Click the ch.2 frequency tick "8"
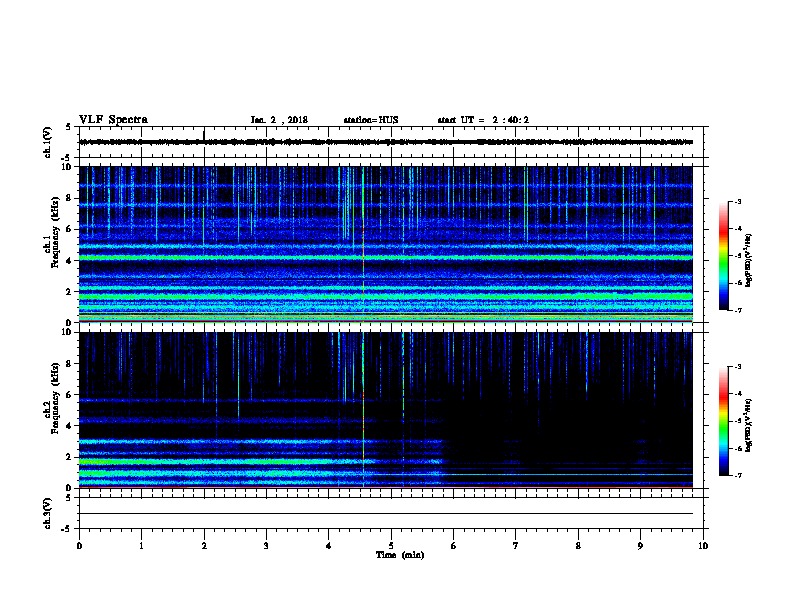792x612 pixels. pos(70,364)
